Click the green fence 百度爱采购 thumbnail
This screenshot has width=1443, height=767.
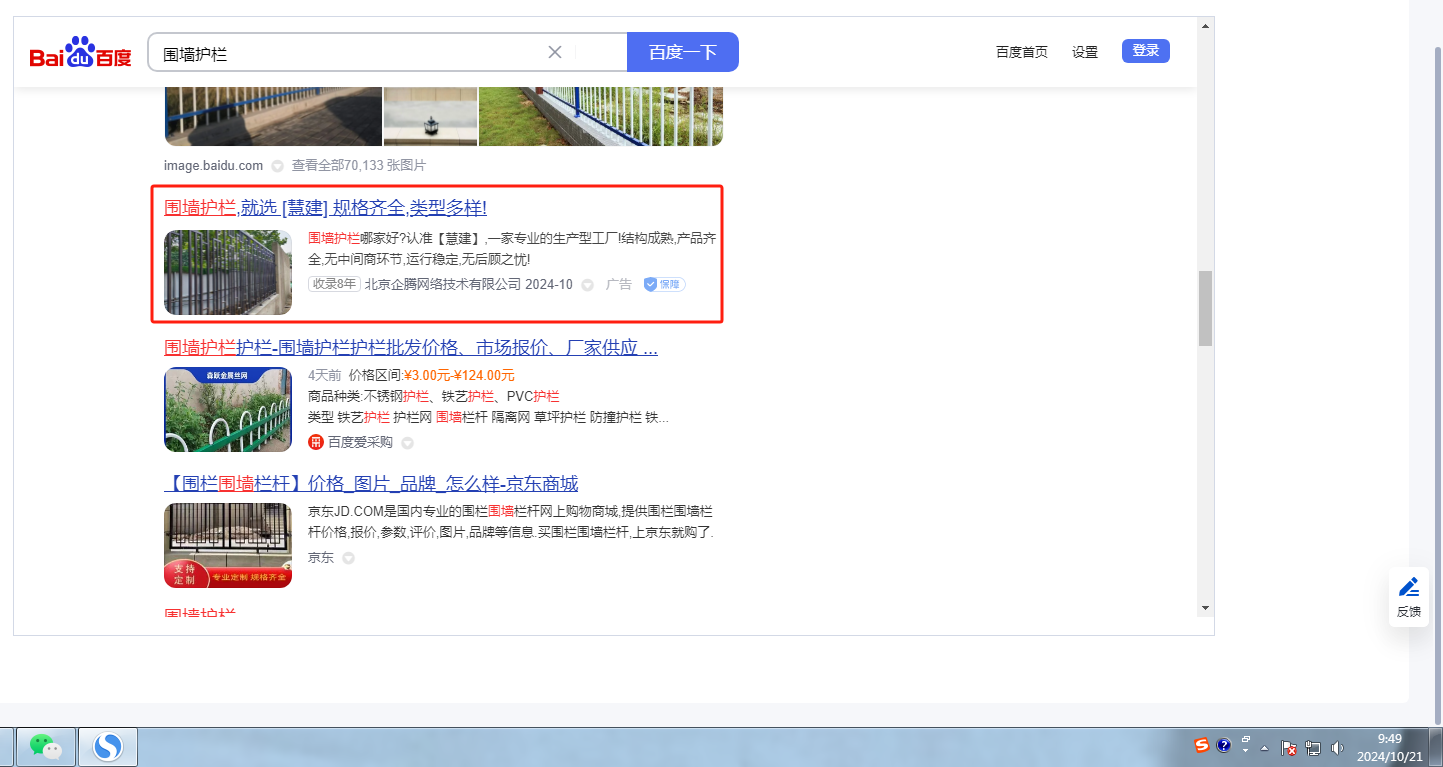(228, 410)
